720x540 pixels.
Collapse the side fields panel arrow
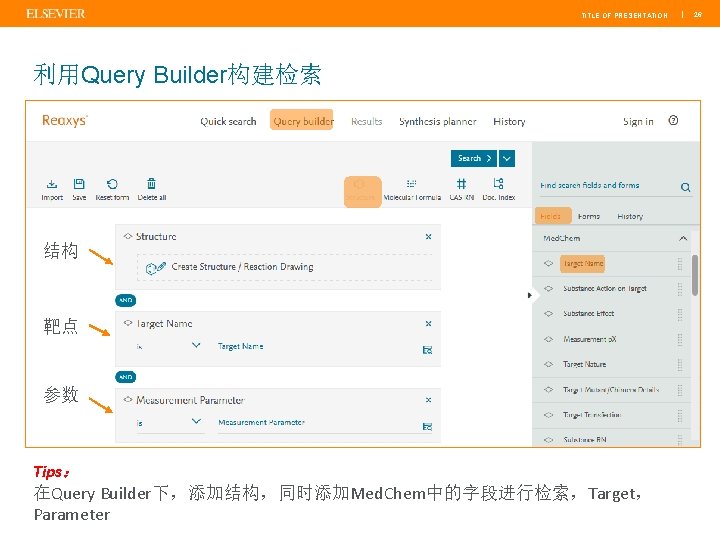[529, 295]
